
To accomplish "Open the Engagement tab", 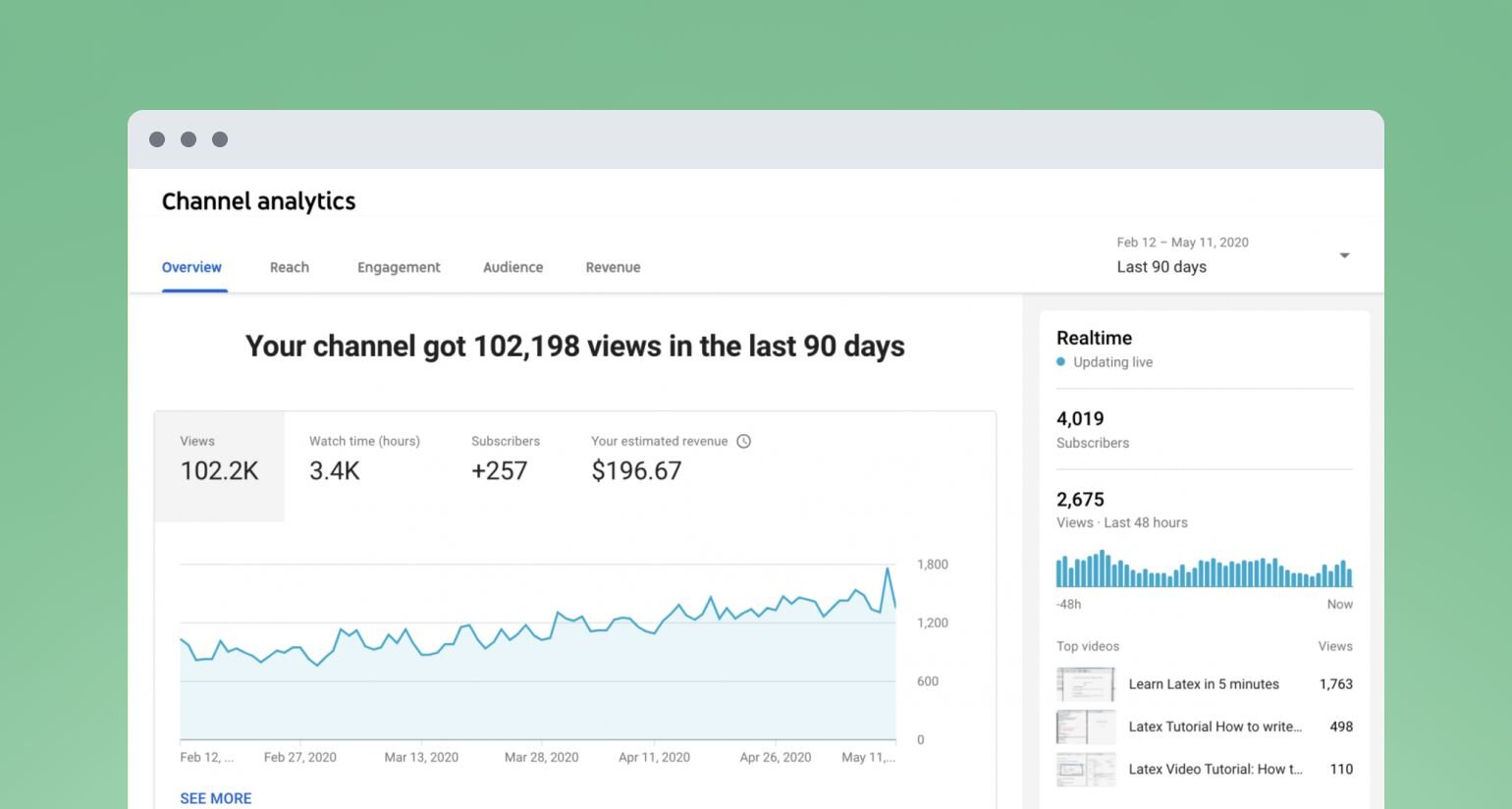I will click(x=399, y=267).
